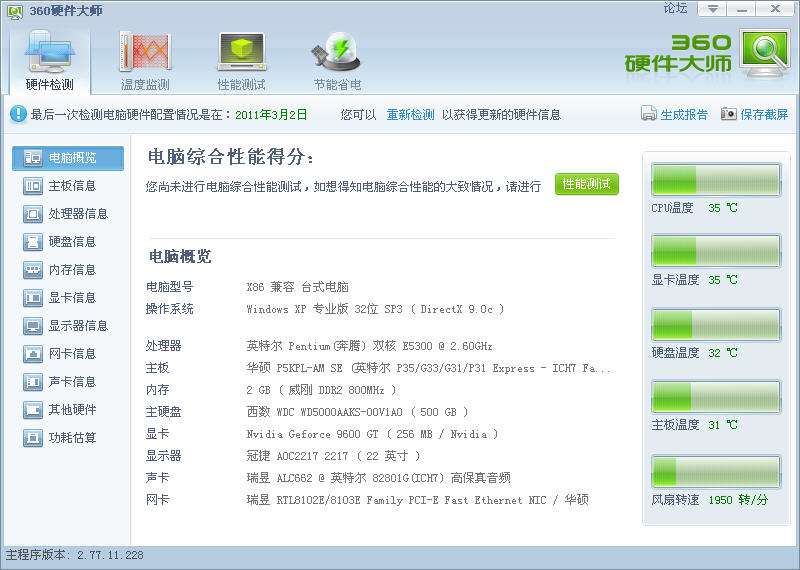This screenshot has height=570, width=800.
Task: Select 显卡信息 in the sidebar
Action: click(68, 298)
